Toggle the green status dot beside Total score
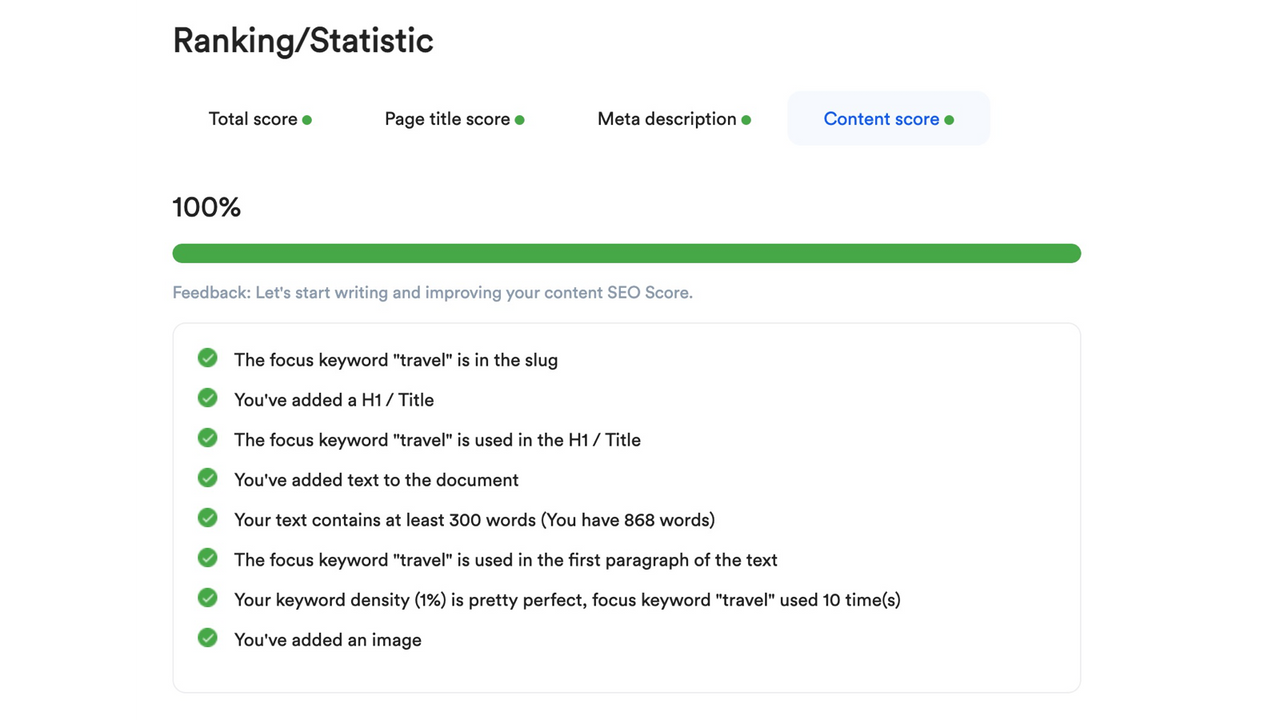This screenshot has width=1280, height=720. coord(308,119)
